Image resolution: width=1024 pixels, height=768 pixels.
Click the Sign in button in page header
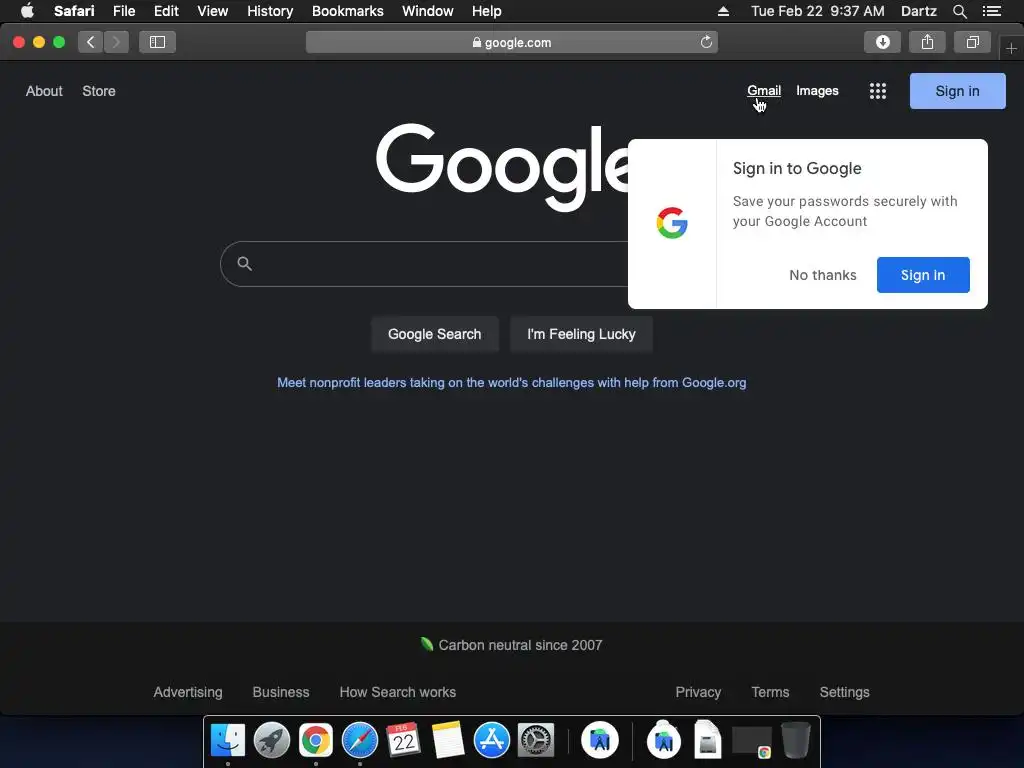click(957, 91)
